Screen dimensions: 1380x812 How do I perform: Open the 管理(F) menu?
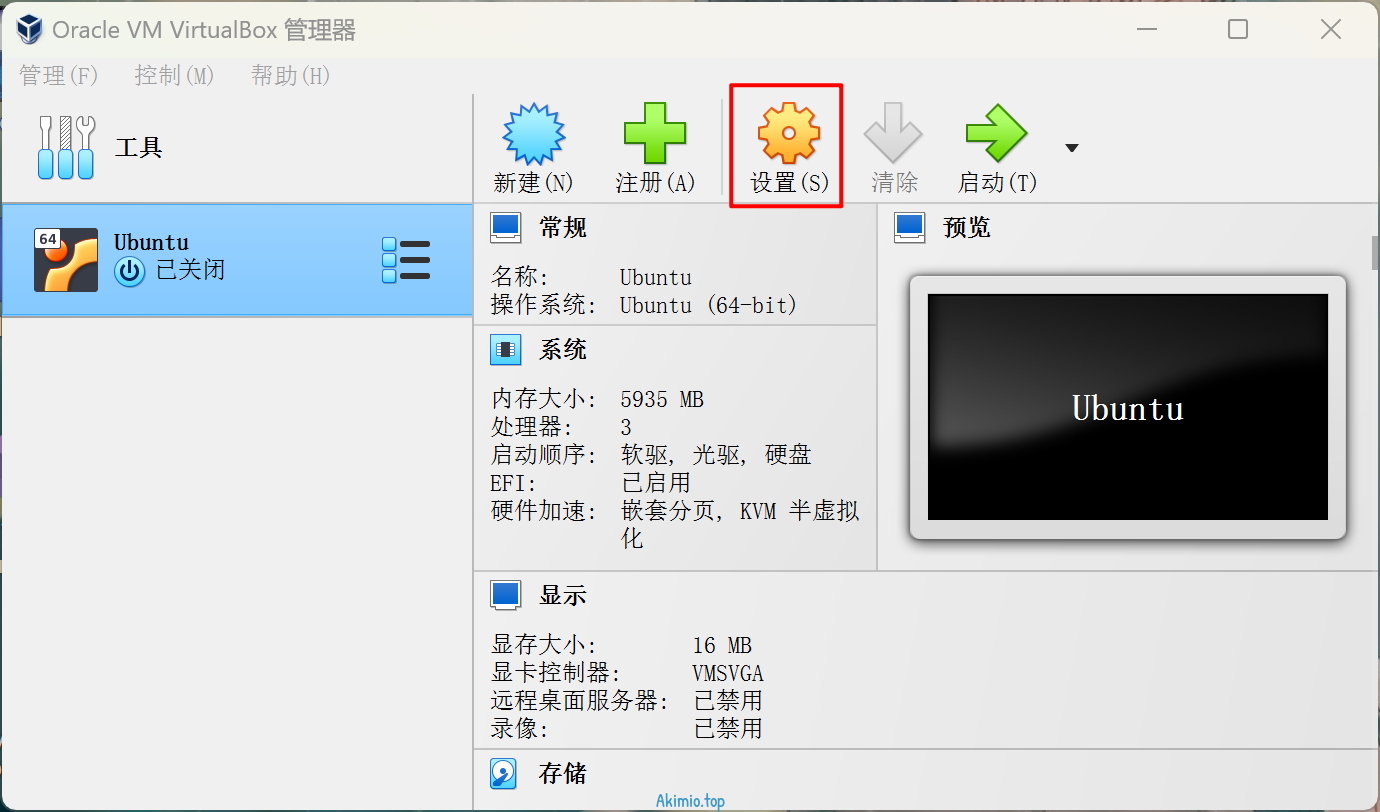pyautogui.click(x=59, y=76)
